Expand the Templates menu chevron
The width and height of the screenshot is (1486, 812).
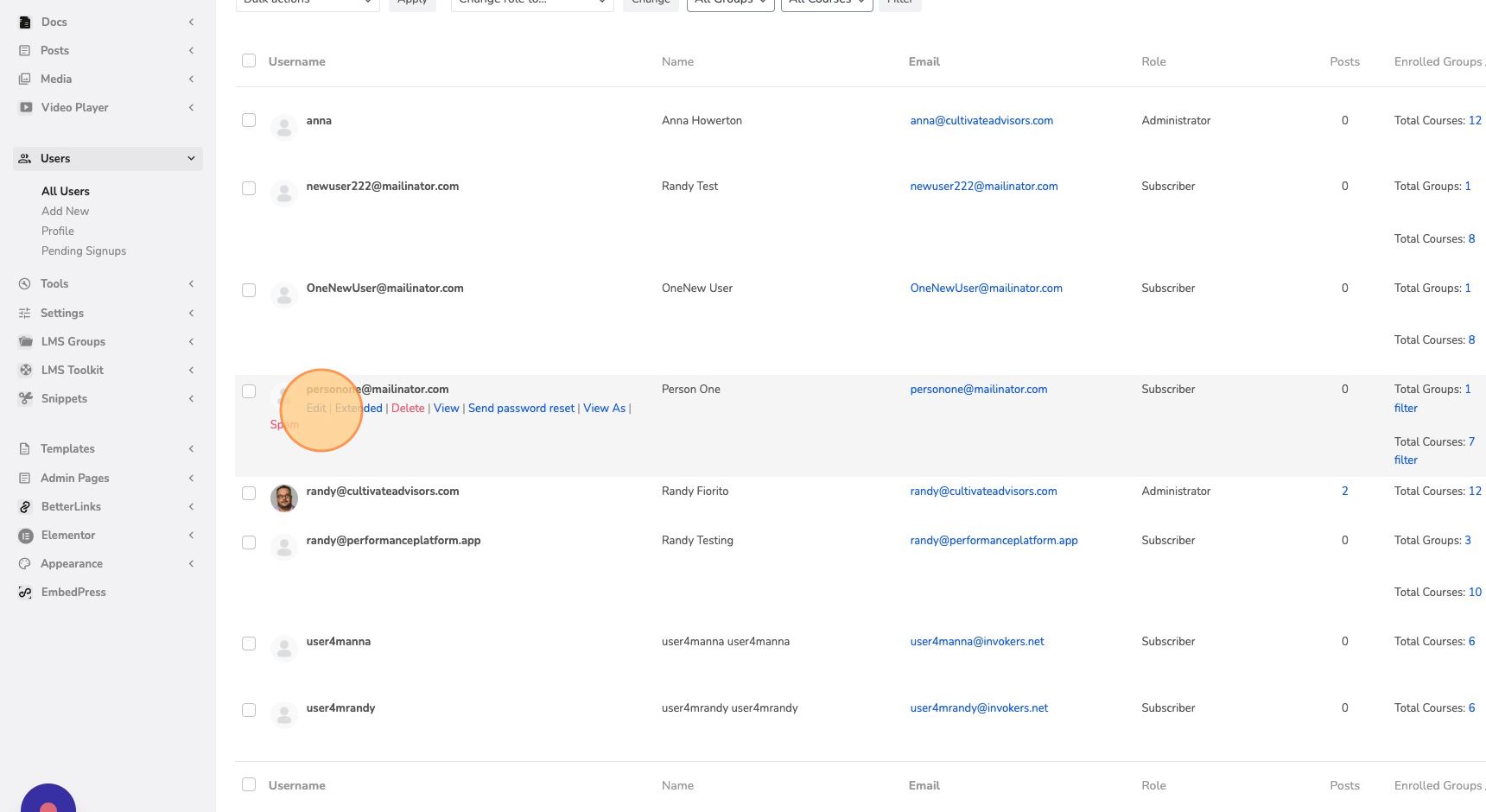point(191,448)
